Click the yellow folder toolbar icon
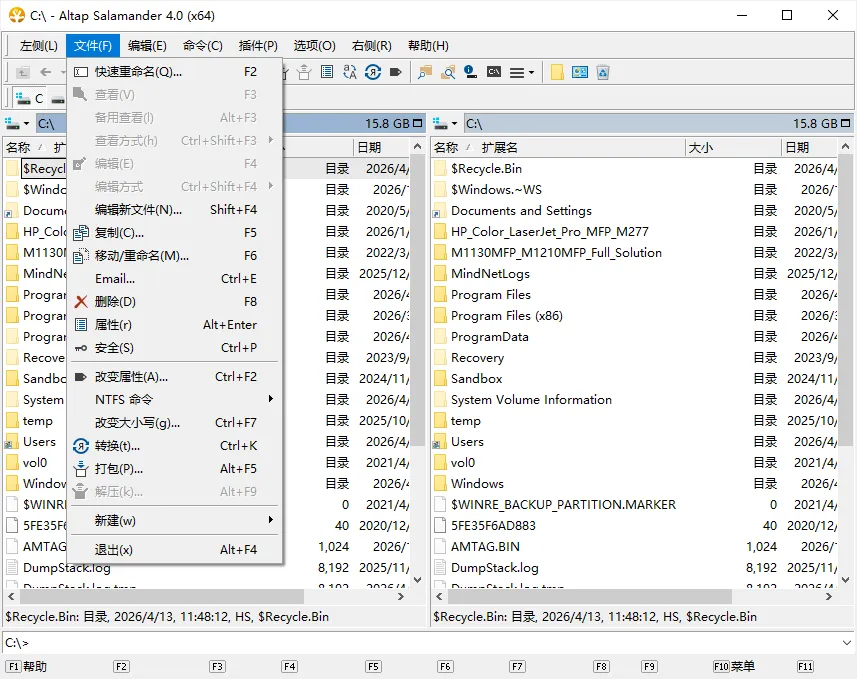857x679 pixels. point(557,72)
